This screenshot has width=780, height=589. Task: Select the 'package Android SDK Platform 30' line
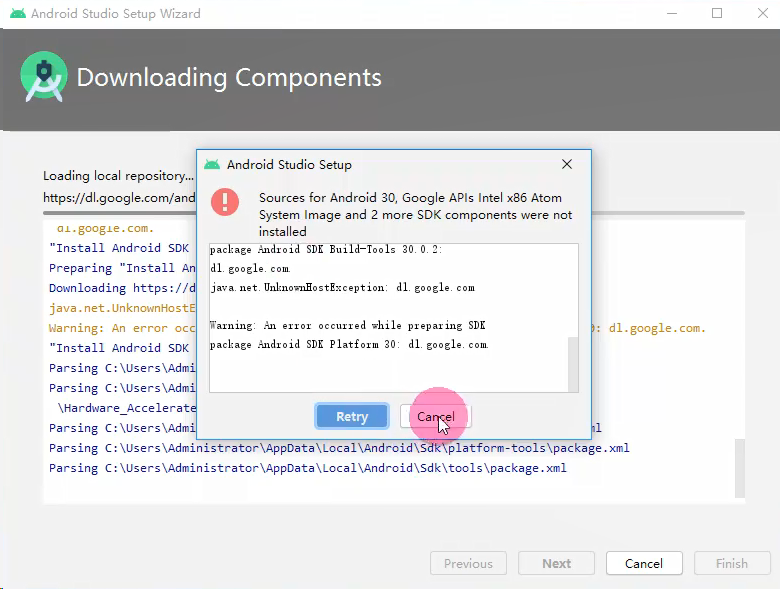click(349, 344)
